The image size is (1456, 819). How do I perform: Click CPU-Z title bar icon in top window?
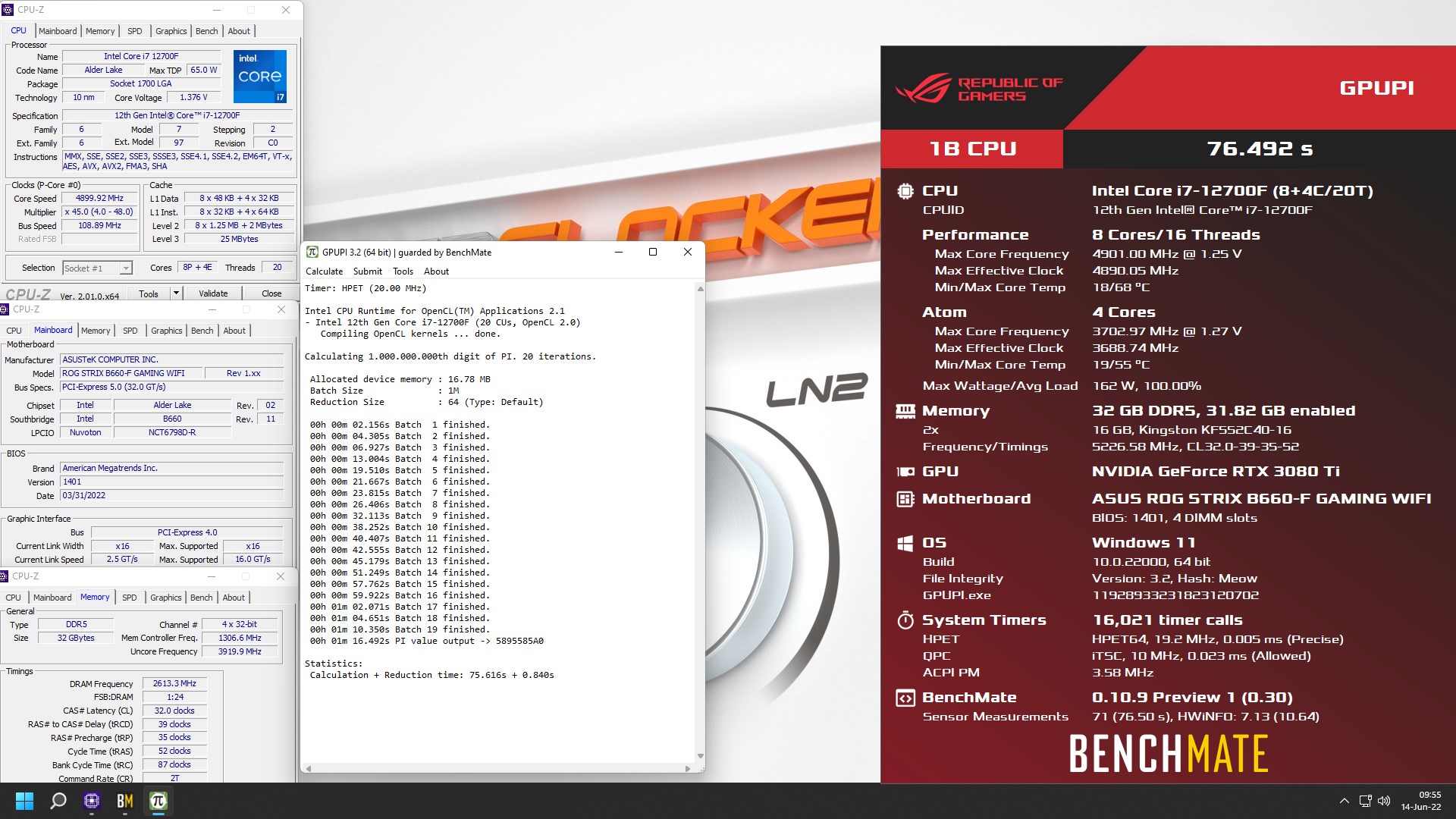(8, 10)
